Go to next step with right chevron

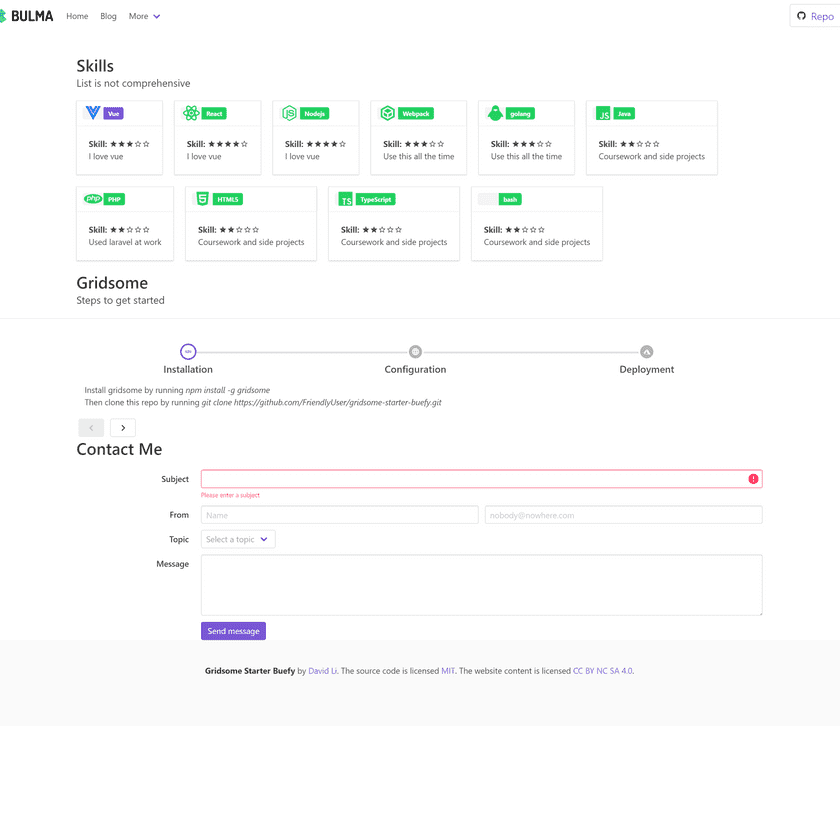(x=122, y=428)
